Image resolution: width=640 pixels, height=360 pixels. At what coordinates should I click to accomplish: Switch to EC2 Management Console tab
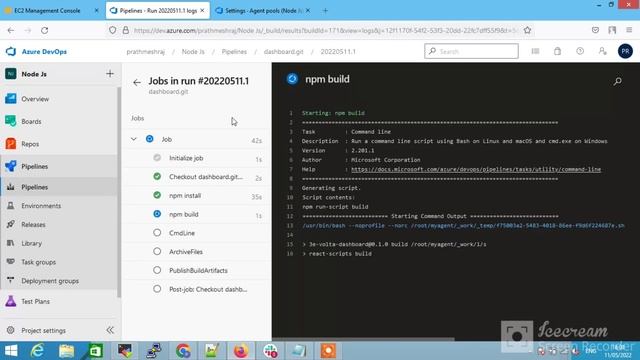click(x=47, y=11)
